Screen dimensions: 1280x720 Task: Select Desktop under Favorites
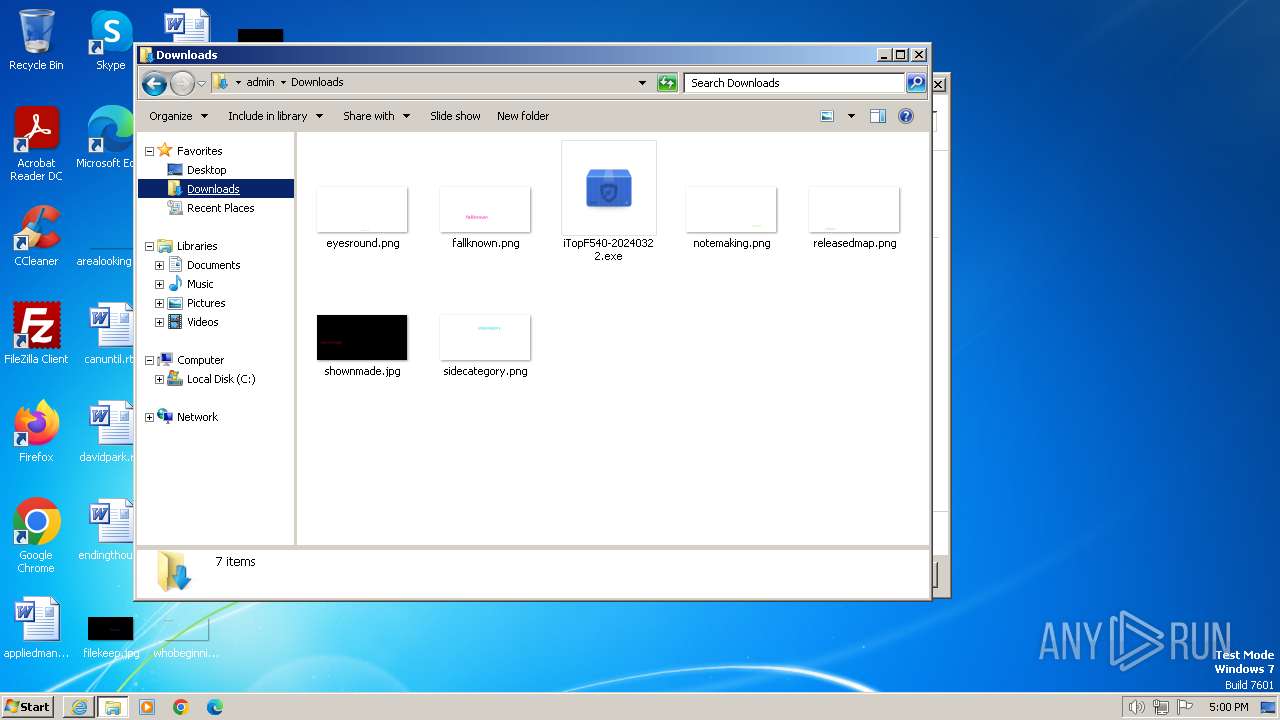(207, 170)
